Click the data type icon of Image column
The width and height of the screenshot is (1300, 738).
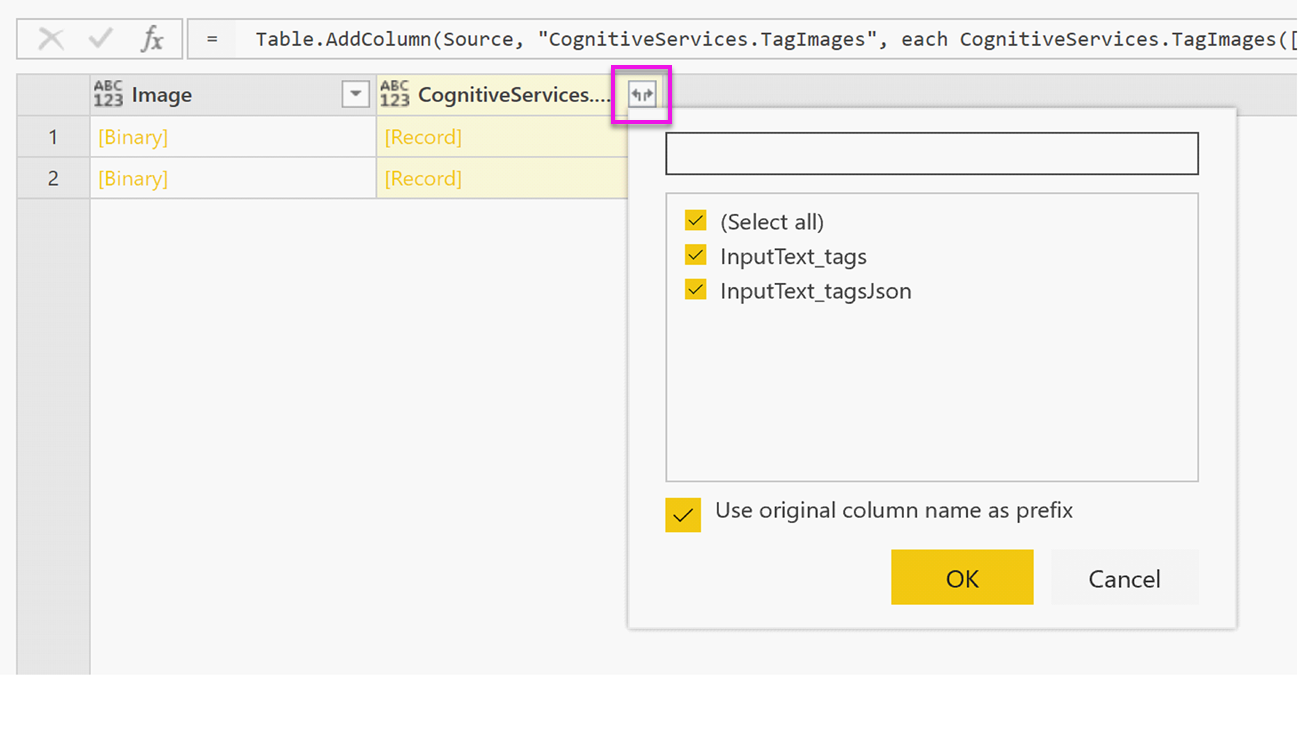pyautogui.click(x=108, y=94)
